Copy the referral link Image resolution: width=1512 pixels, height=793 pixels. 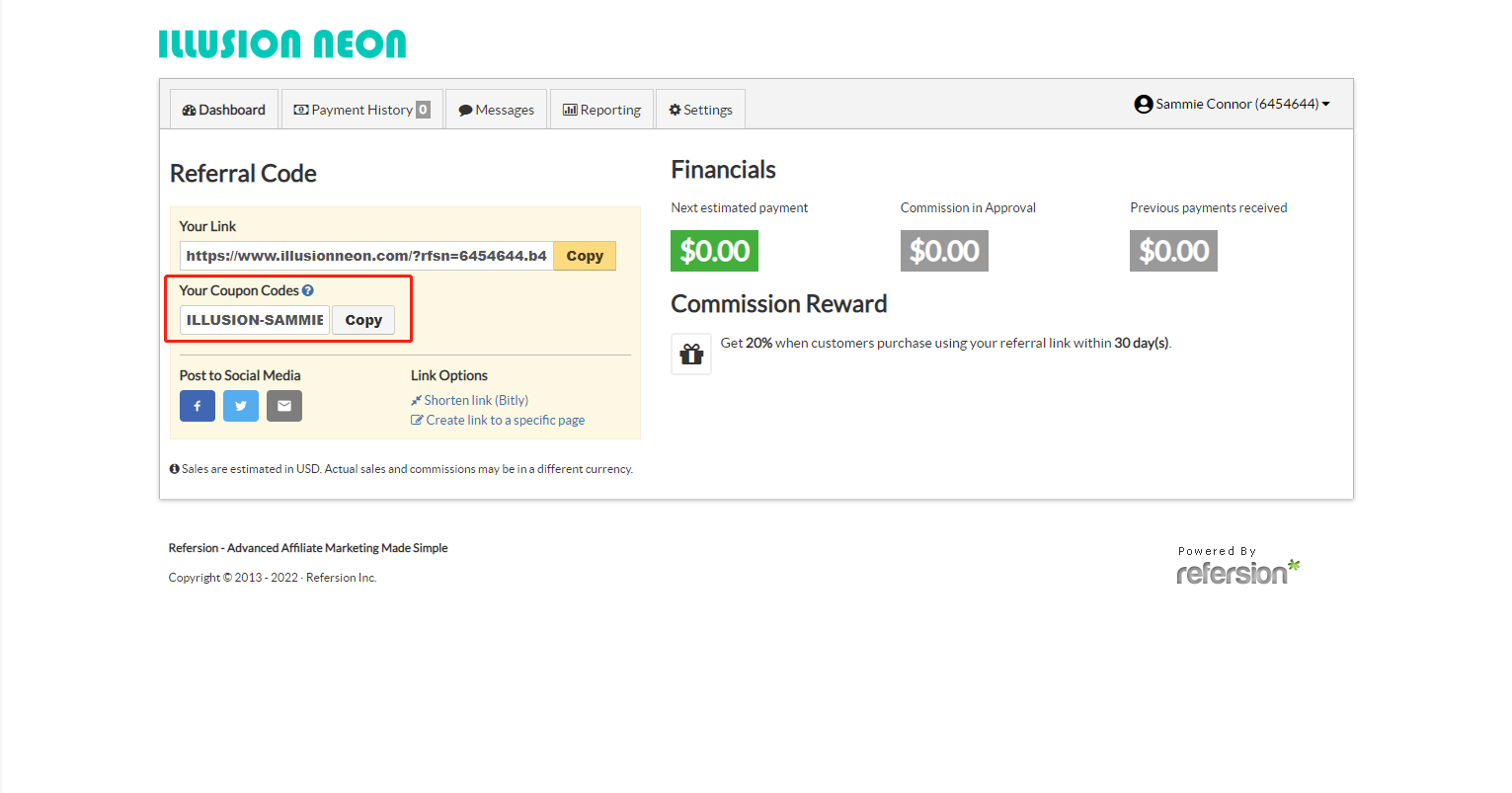point(585,256)
